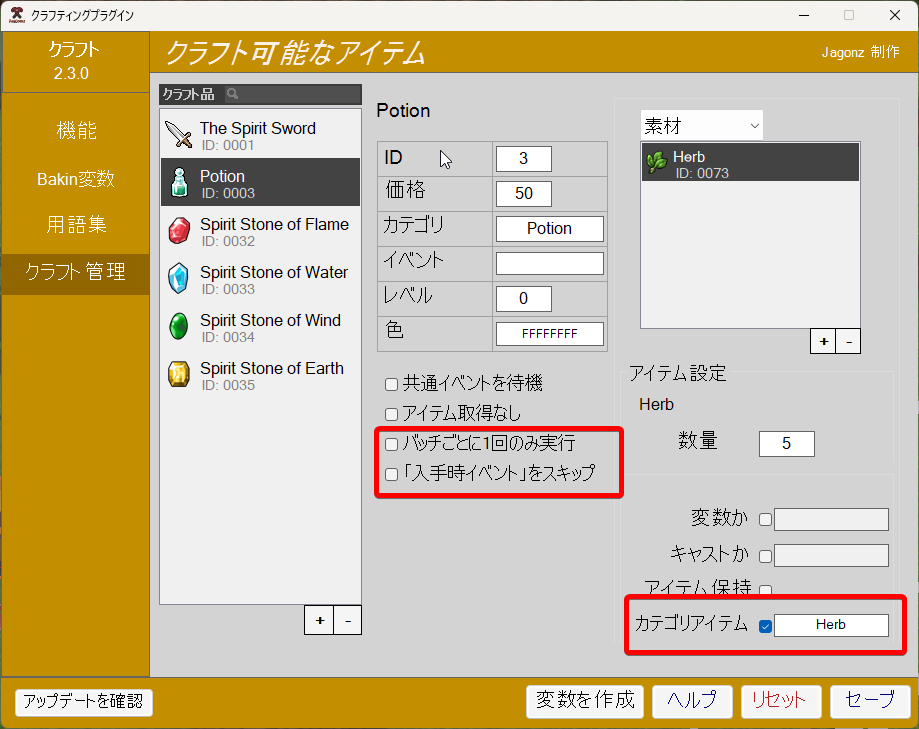Select The Spirit Sword in craft list
The height and width of the screenshot is (729, 919).
point(261,135)
